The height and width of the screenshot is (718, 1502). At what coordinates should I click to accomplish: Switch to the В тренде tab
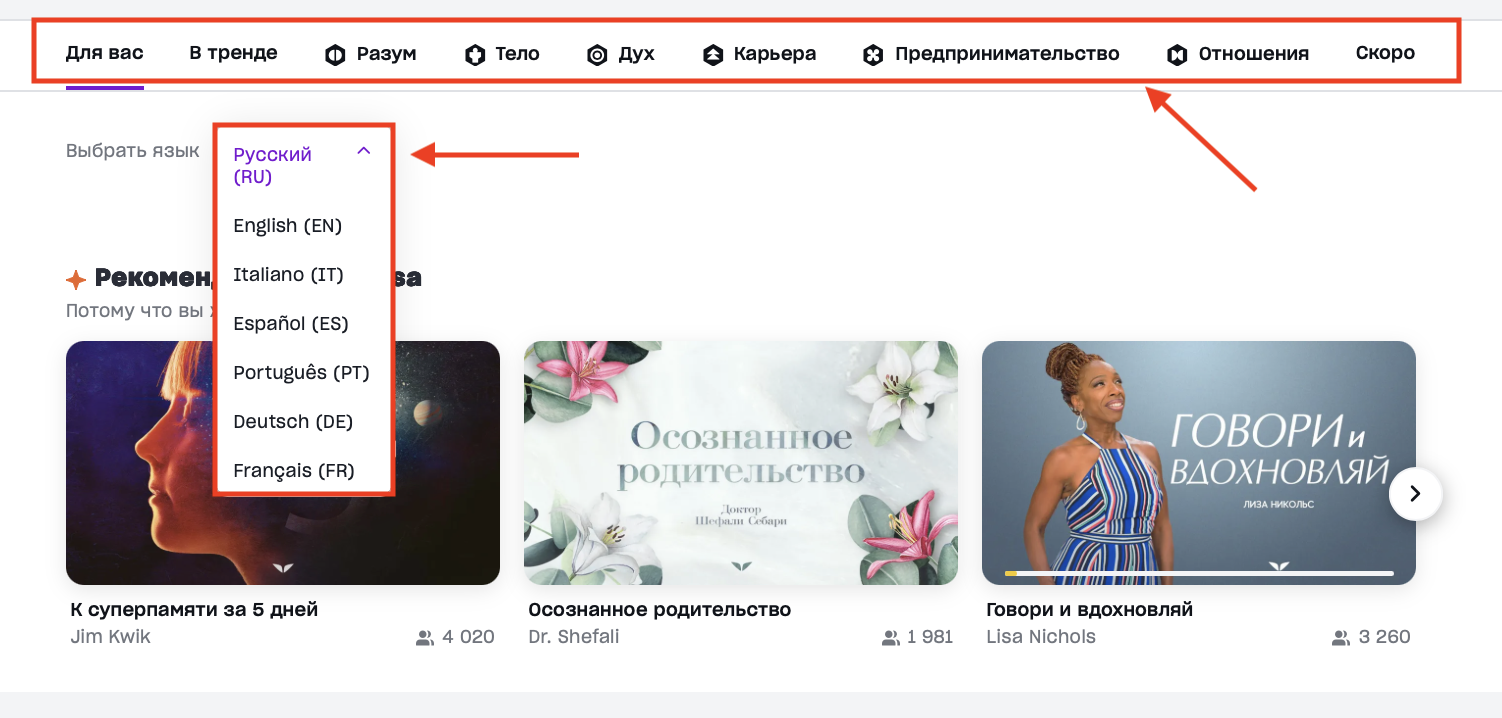[233, 53]
